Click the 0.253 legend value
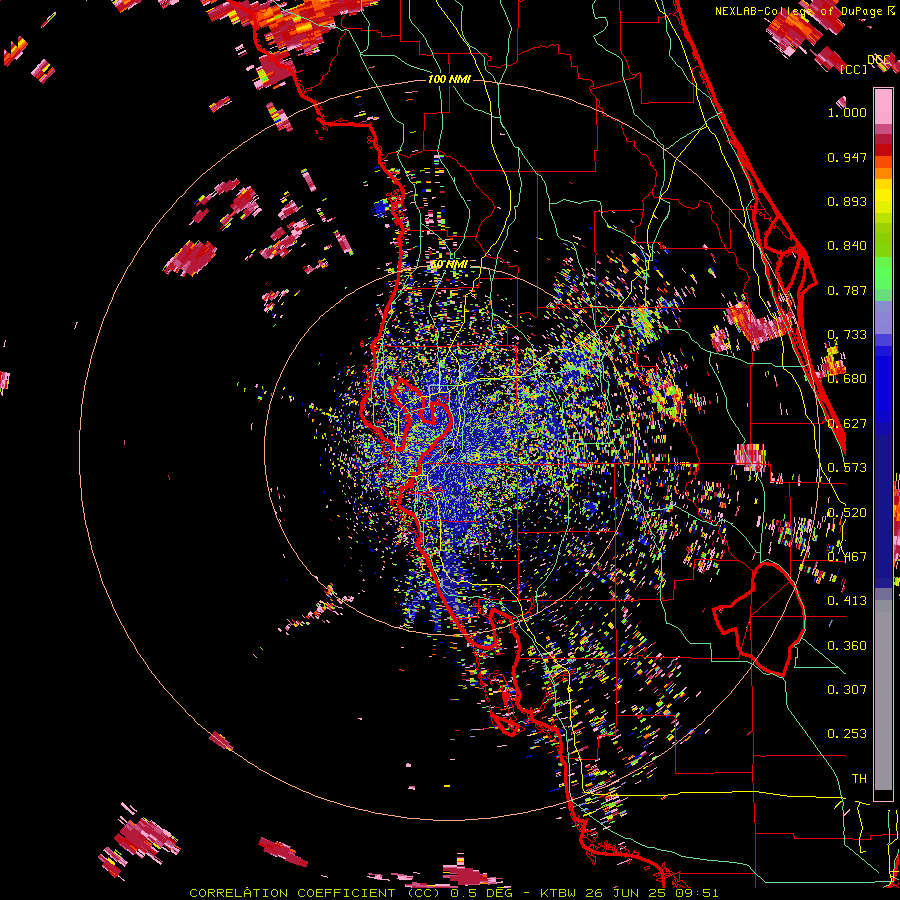Viewport: 900px width, 900px height. click(x=847, y=734)
